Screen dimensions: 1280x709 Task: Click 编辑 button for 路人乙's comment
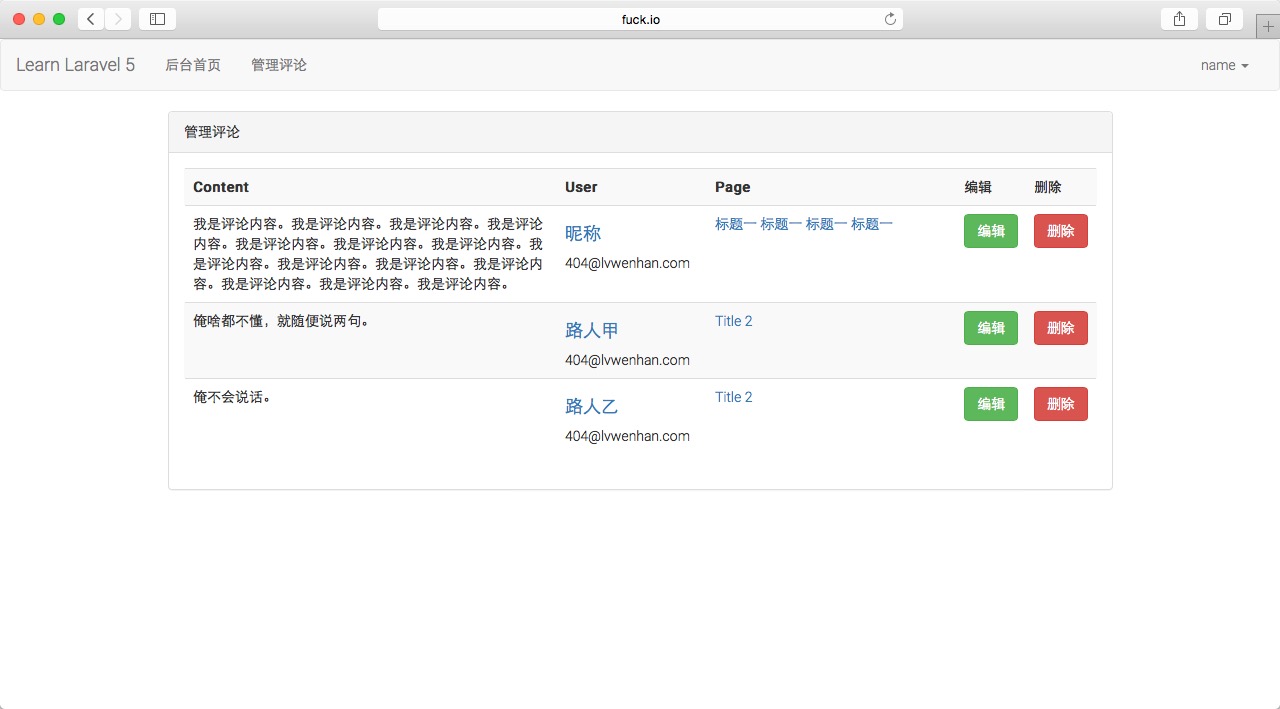(x=990, y=404)
